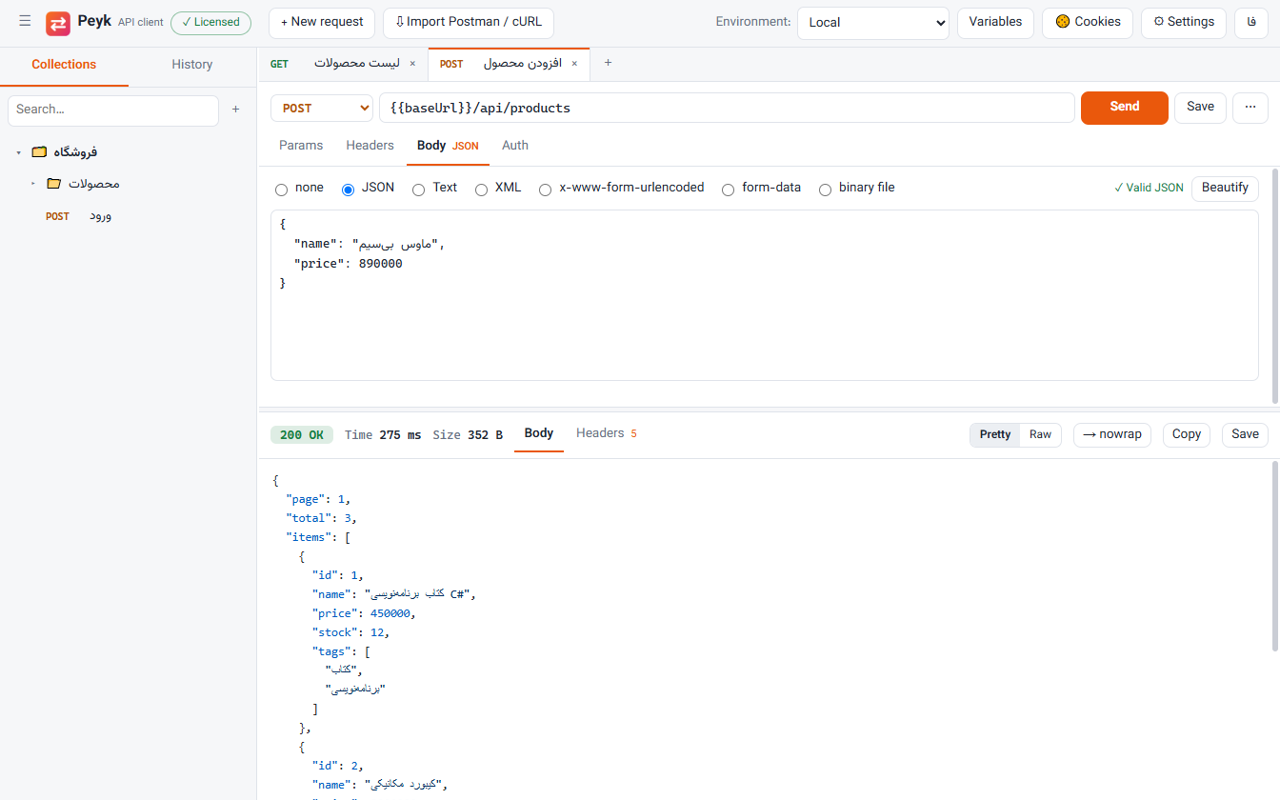Open the hamburger menu icon
The height and width of the screenshot is (800, 1280).
[x=25, y=21]
